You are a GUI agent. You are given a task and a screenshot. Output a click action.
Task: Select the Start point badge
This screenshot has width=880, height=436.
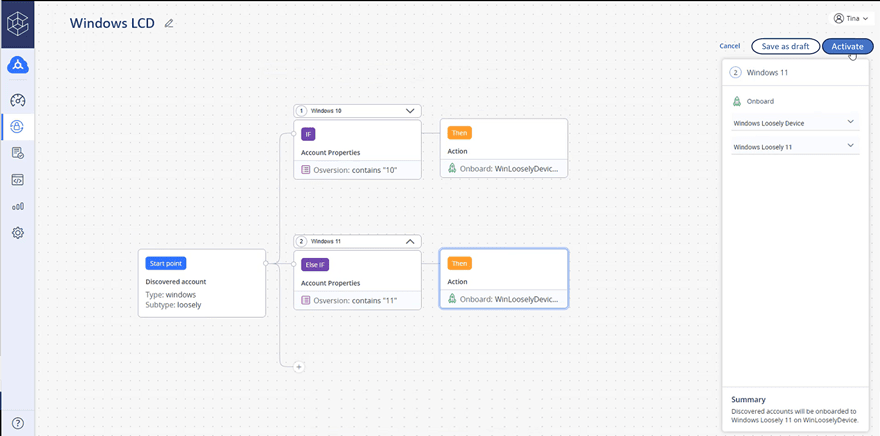(x=166, y=263)
